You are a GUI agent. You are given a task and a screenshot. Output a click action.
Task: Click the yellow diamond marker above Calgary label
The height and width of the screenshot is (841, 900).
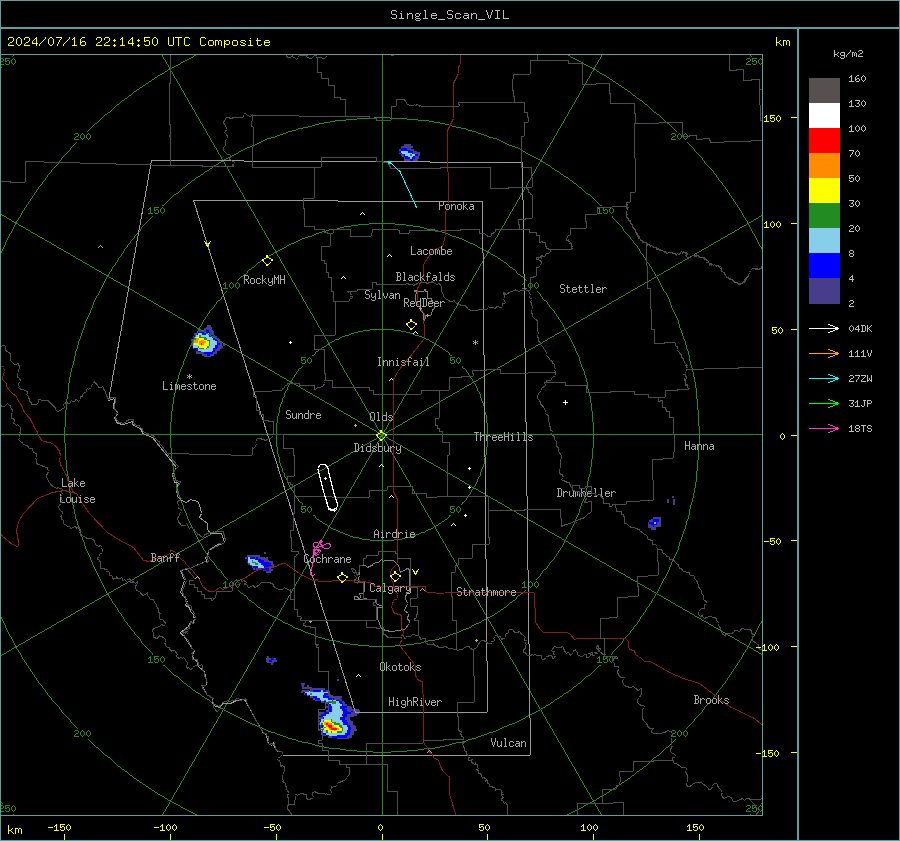pos(395,576)
